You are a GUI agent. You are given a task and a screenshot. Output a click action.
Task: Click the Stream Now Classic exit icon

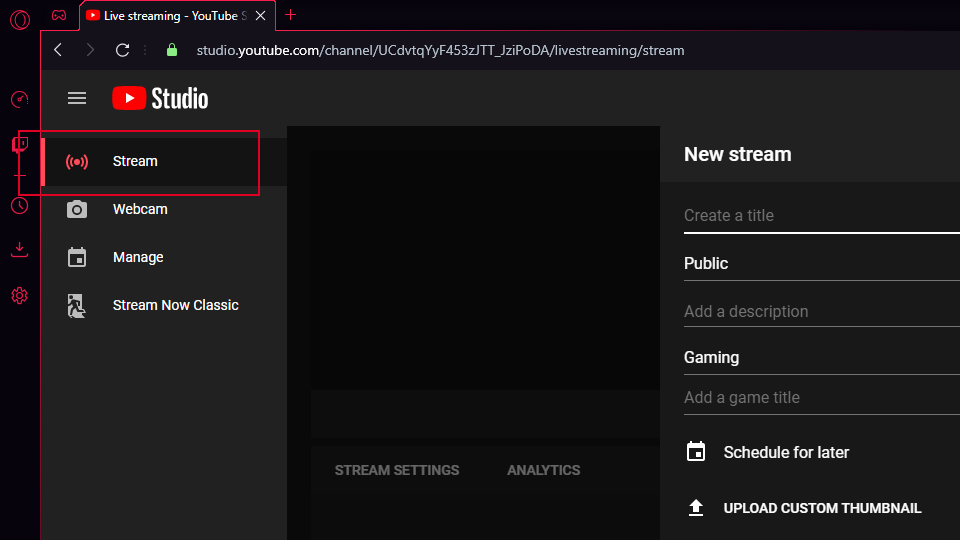click(77, 306)
